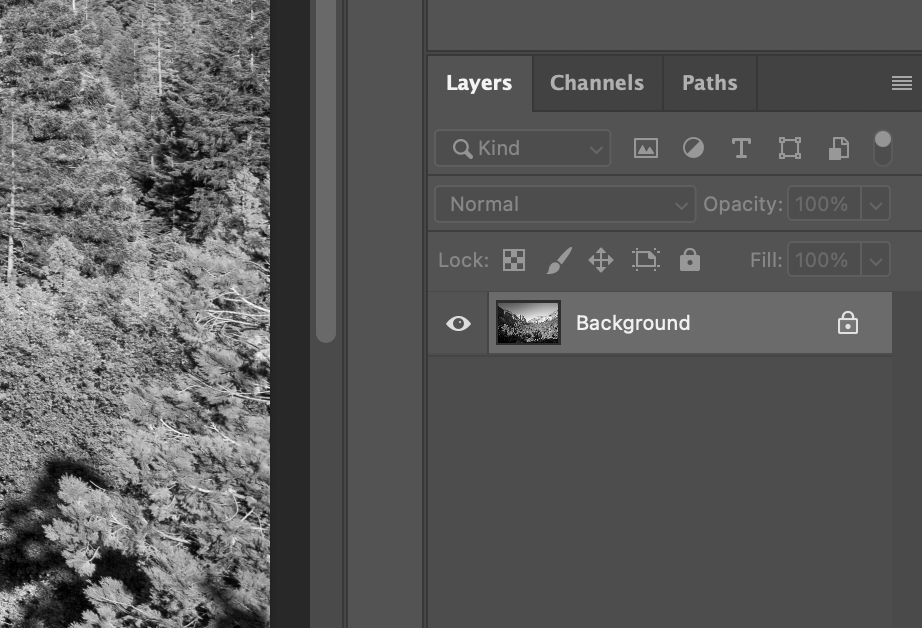Hide the Background layer eye icon
922x628 pixels.
point(458,323)
